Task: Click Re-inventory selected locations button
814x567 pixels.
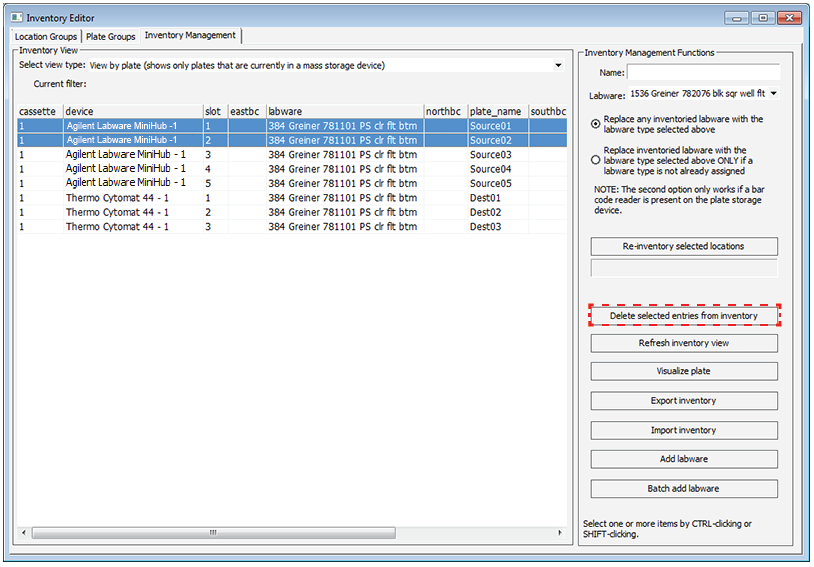Action: coord(684,246)
